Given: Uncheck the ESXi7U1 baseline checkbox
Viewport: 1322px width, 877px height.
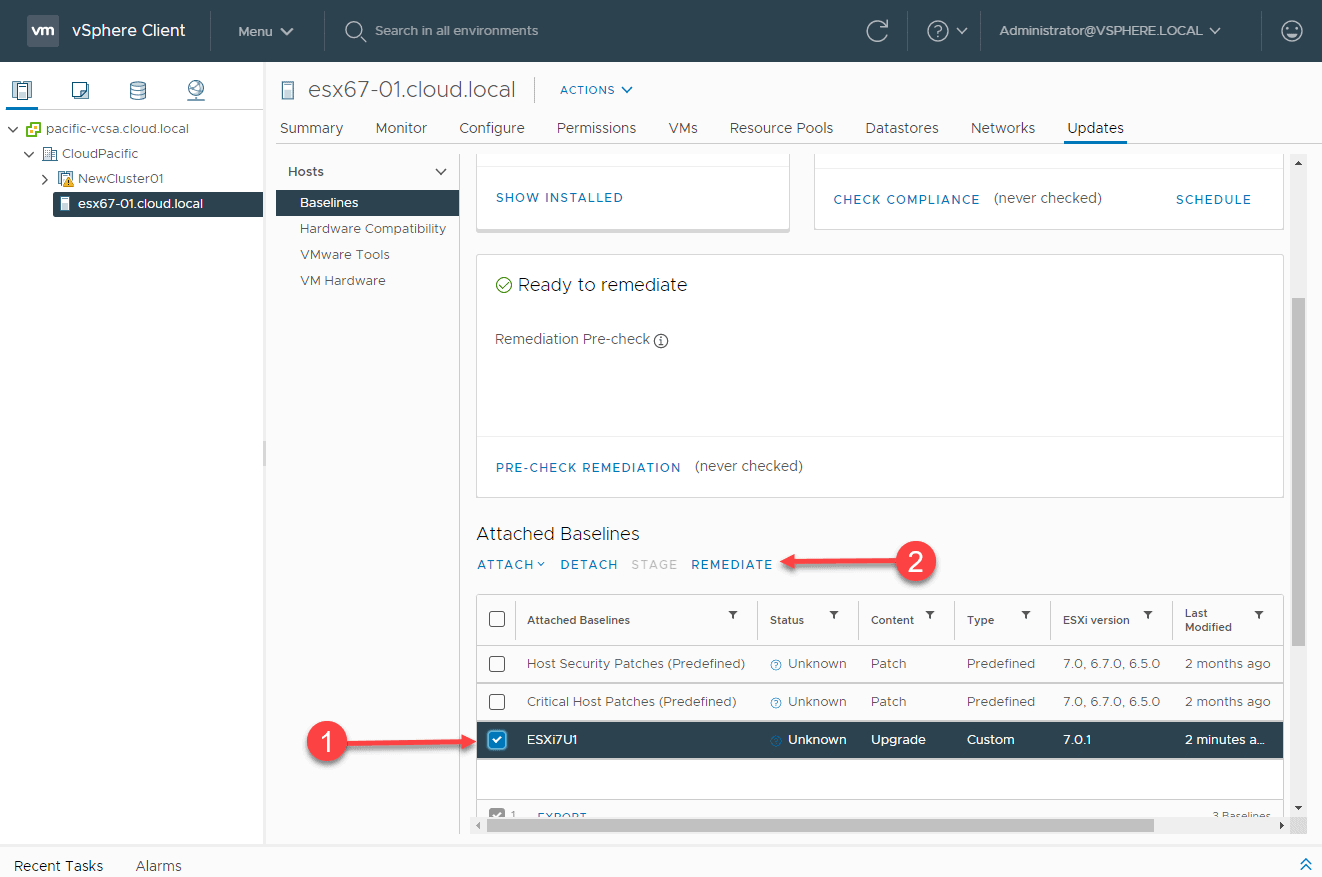Looking at the screenshot, I should coord(497,740).
